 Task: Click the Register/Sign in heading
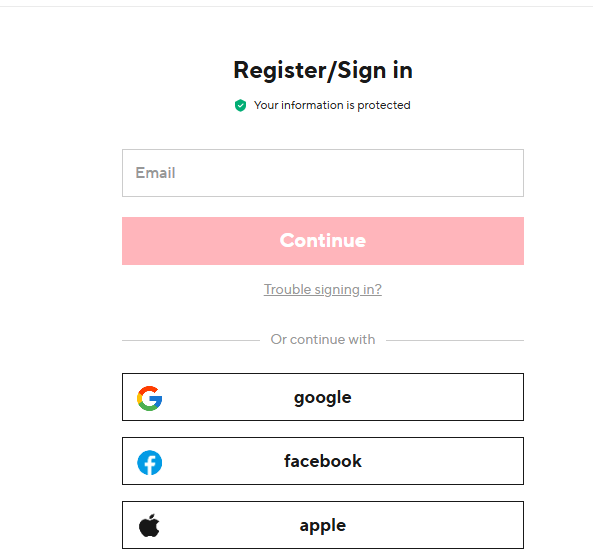323,70
